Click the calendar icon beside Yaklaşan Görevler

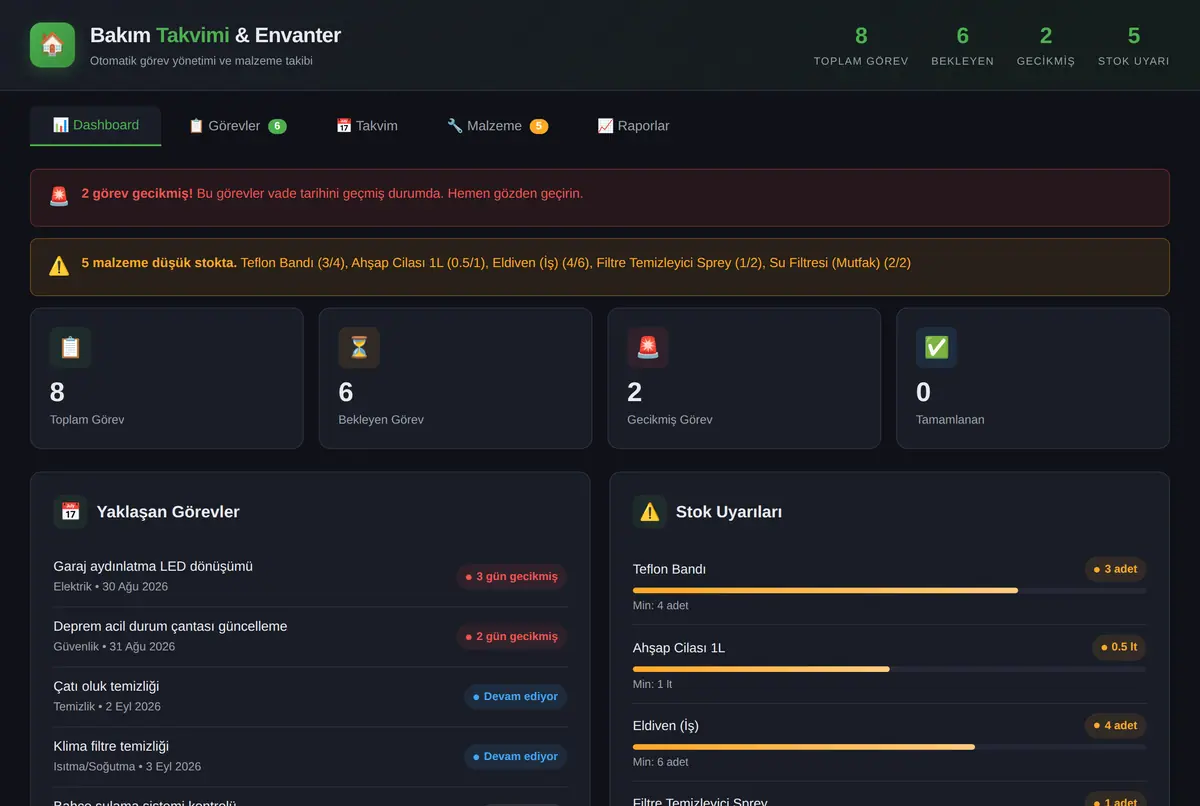[70, 512]
